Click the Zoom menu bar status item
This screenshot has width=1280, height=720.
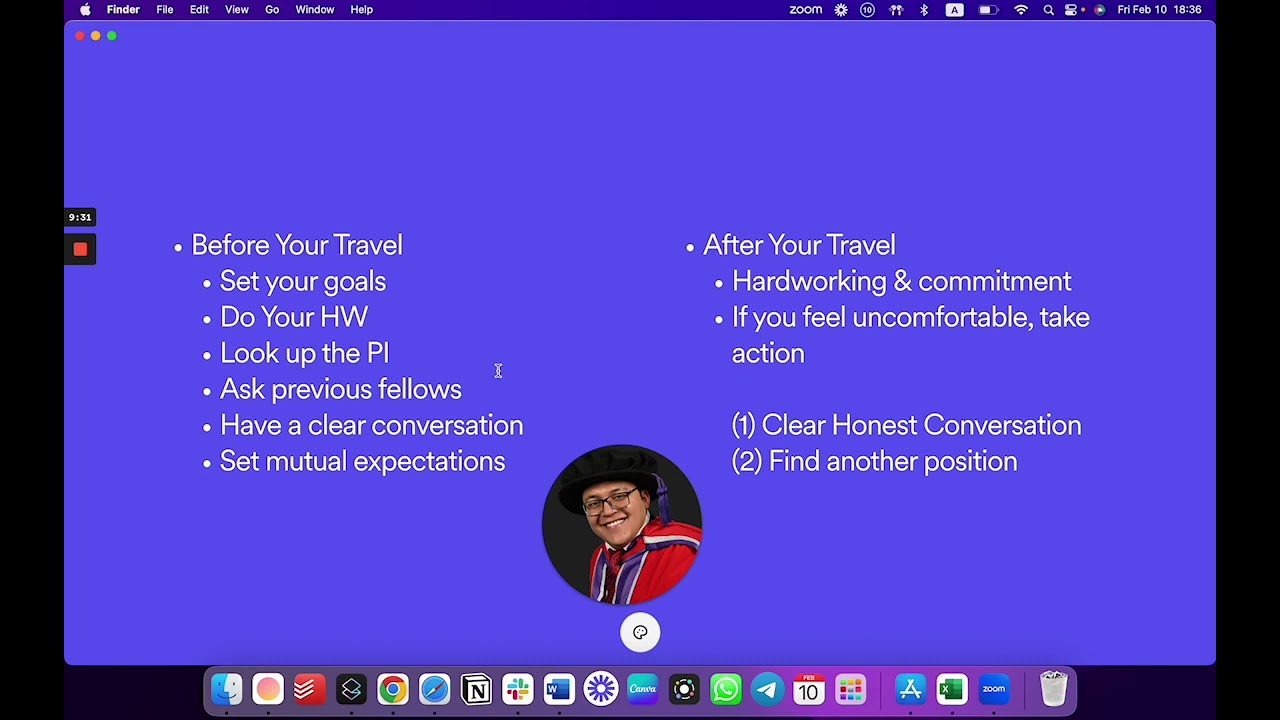click(805, 10)
